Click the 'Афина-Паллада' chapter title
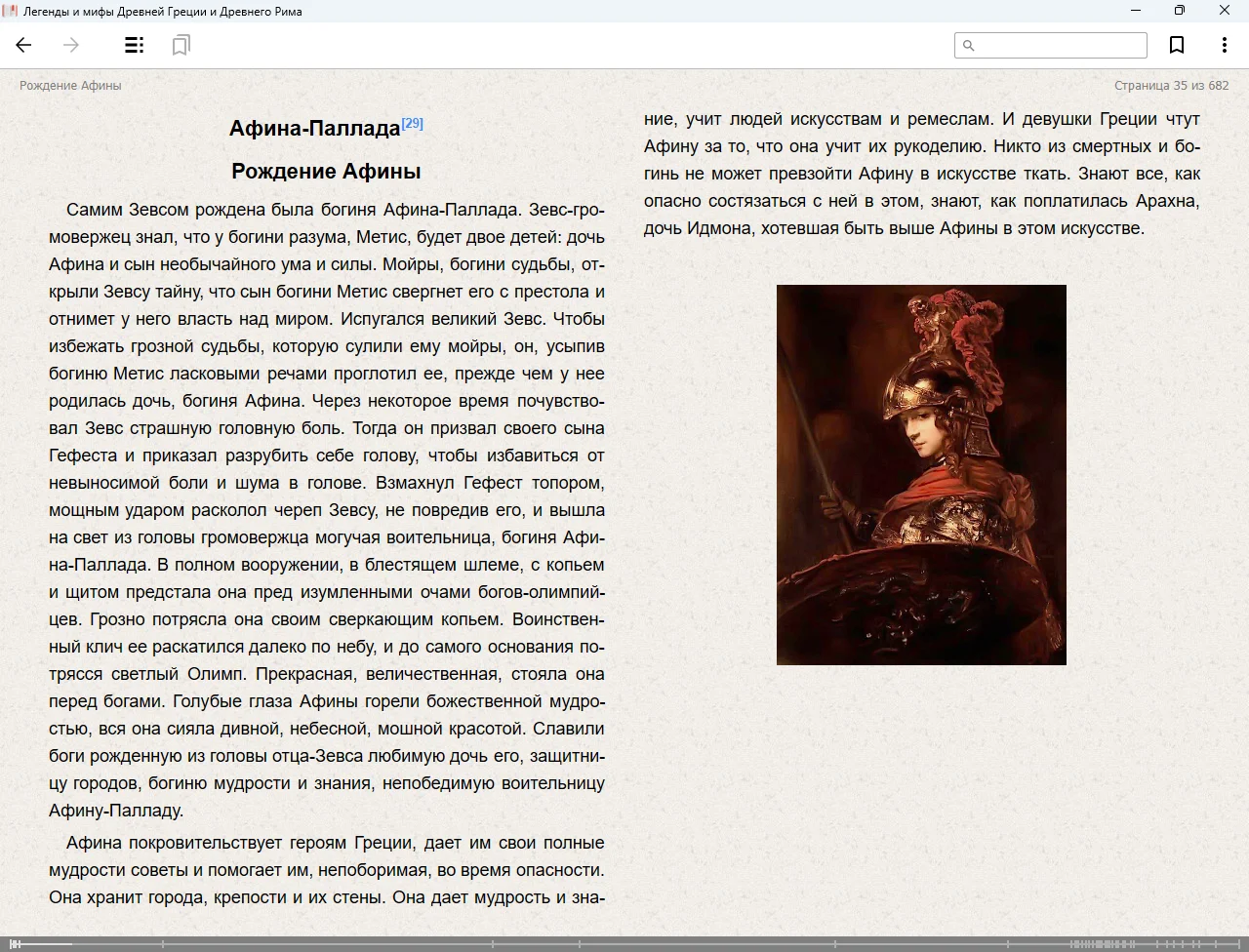 pyautogui.click(x=314, y=129)
